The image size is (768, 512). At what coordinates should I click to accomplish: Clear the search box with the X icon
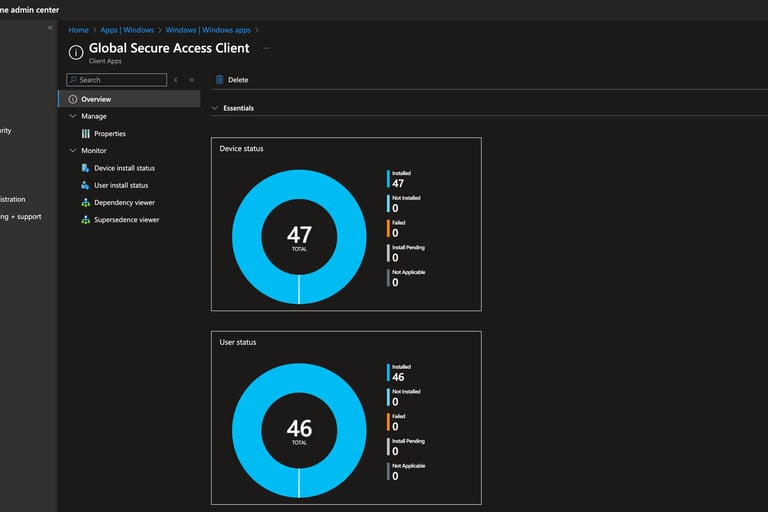coord(175,79)
